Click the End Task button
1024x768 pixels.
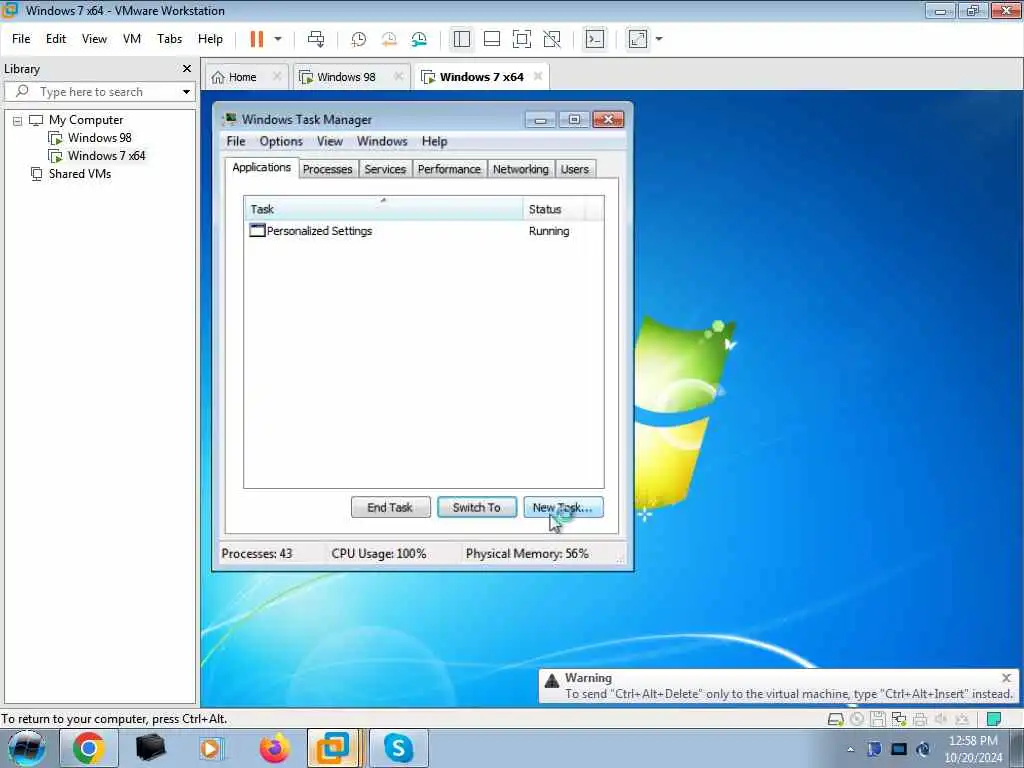point(391,507)
